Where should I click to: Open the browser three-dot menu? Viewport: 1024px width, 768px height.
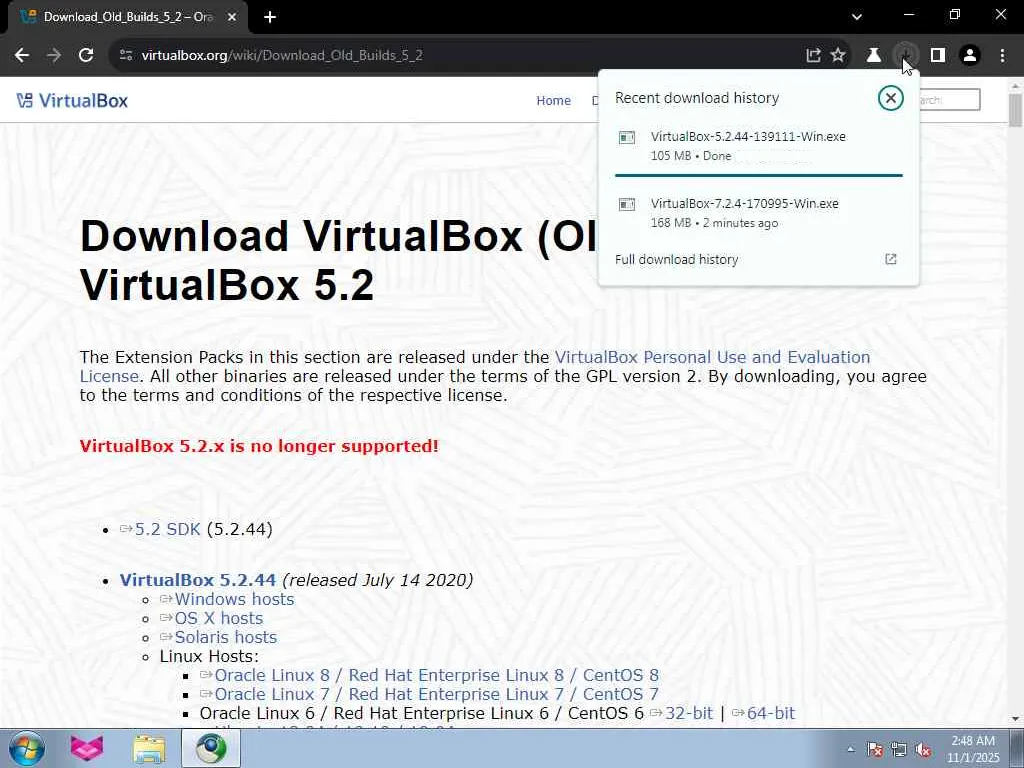click(x=1002, y=56)
